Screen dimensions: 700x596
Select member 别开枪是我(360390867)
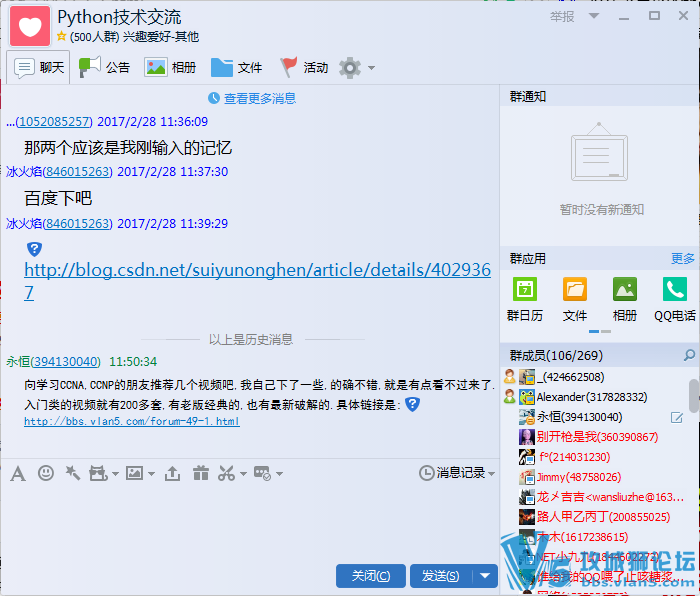coord(597,437)
